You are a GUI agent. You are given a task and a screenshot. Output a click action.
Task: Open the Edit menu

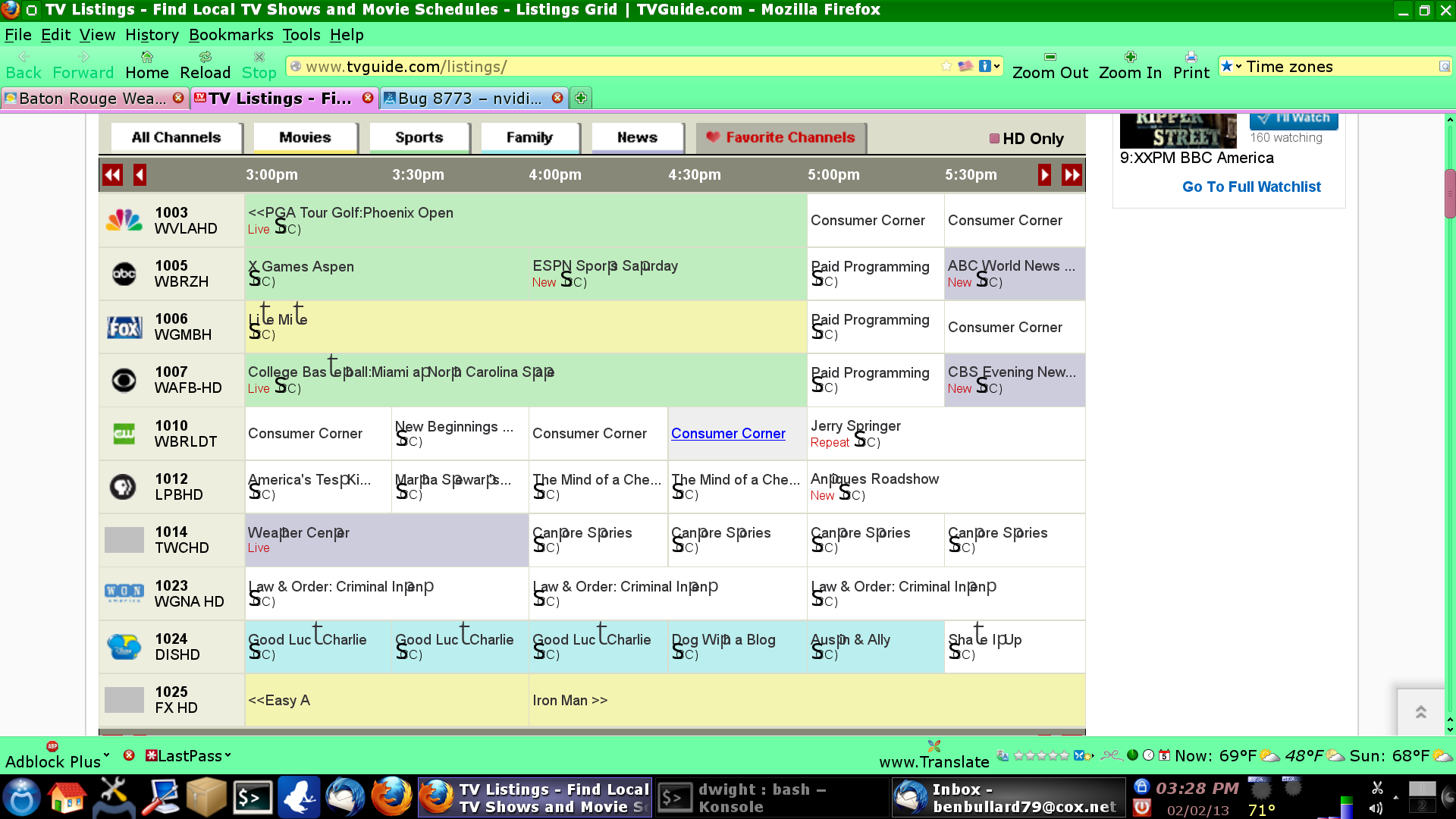55,35
